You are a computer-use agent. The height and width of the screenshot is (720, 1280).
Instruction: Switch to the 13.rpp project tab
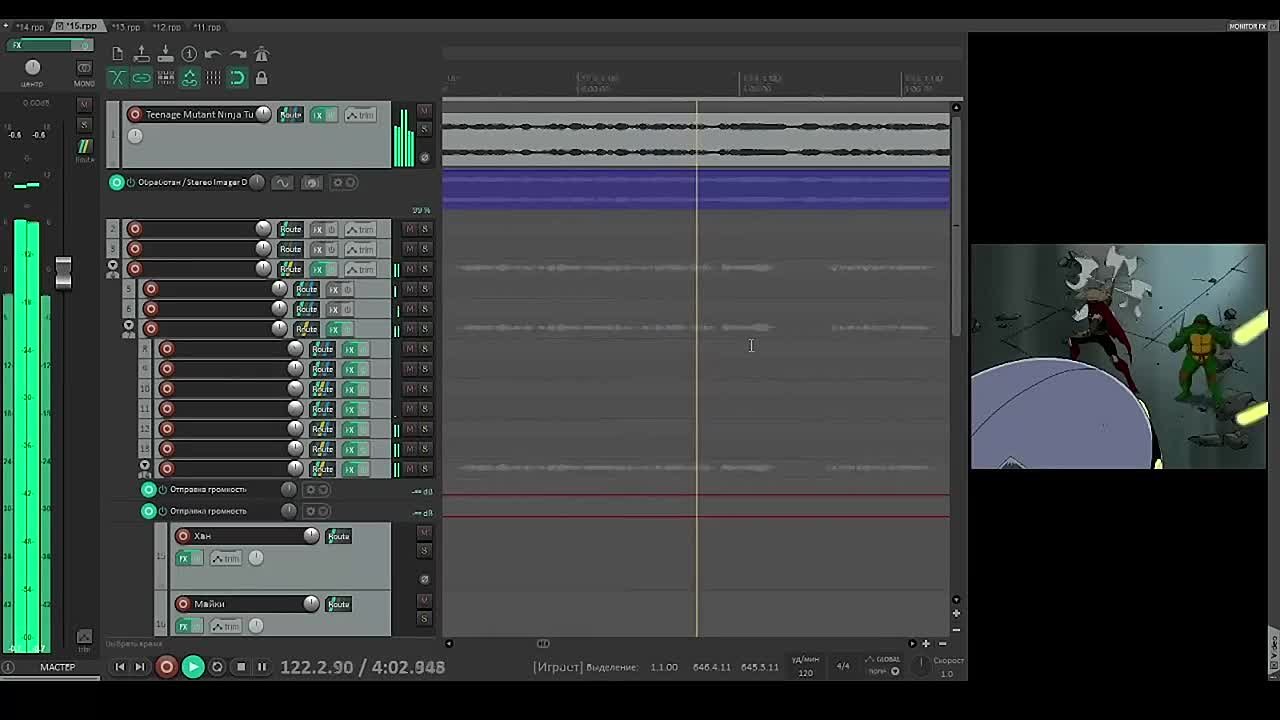coord(125,27)
